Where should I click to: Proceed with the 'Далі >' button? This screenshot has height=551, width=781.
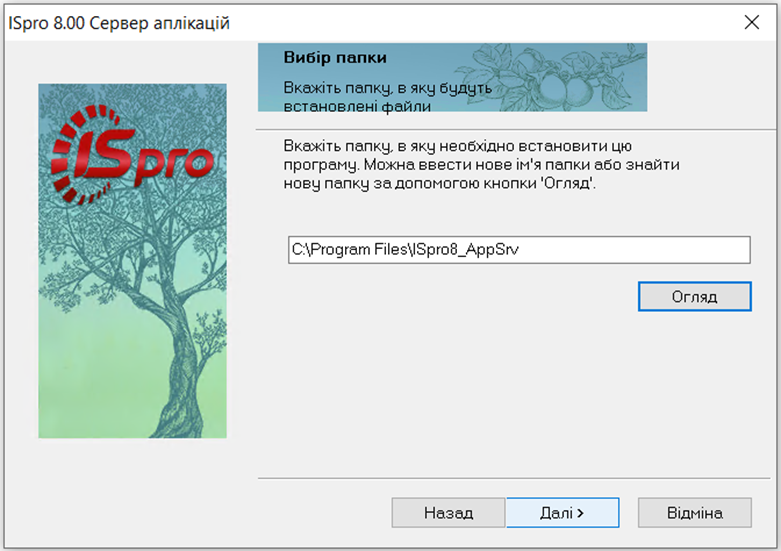point(562,513)
